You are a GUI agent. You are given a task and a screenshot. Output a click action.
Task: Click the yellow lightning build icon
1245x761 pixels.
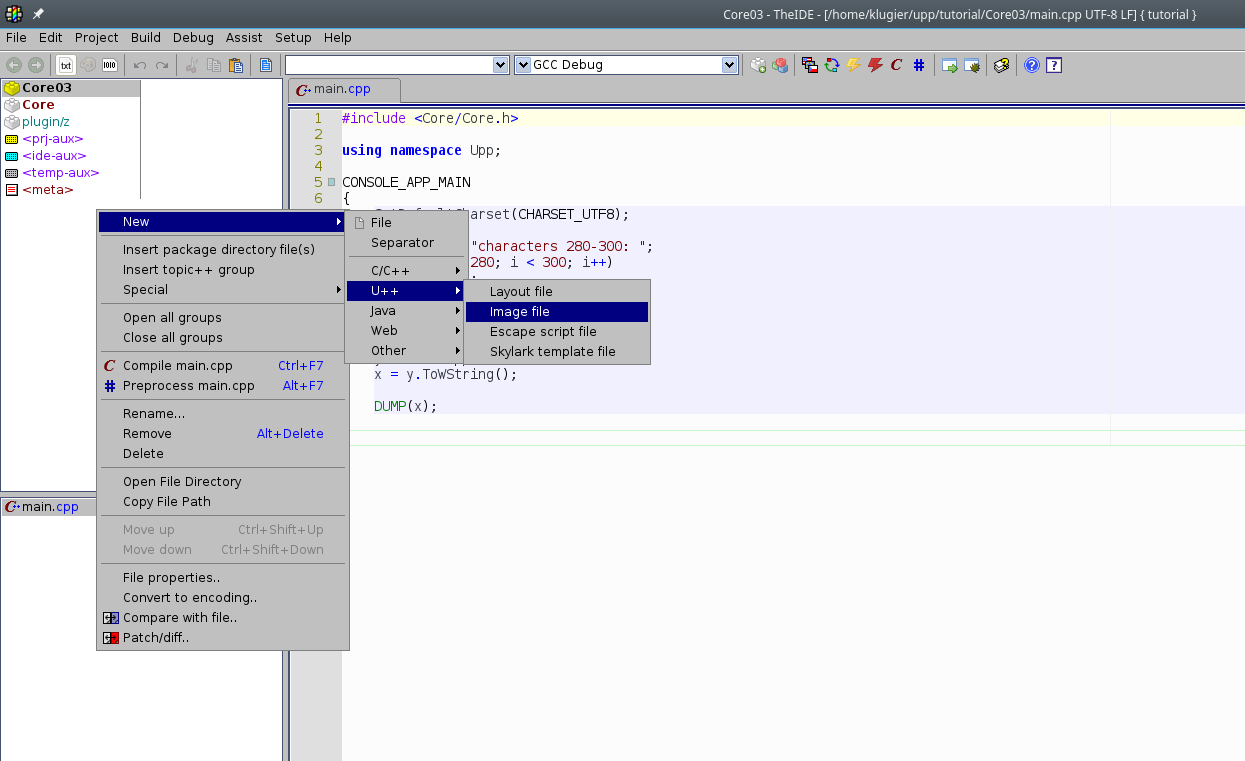853,65
